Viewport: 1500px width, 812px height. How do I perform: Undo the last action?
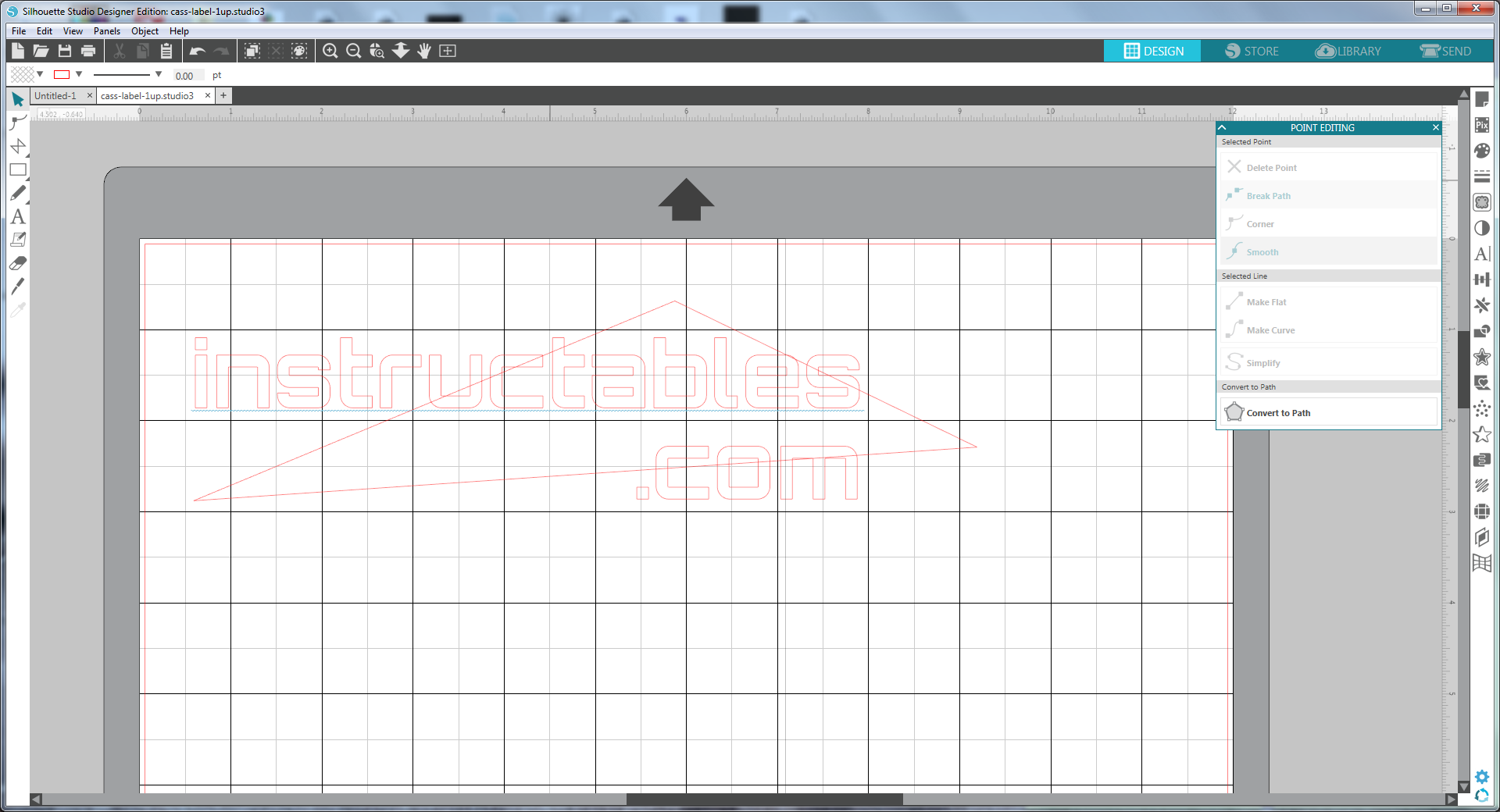(x=198, y=51)
